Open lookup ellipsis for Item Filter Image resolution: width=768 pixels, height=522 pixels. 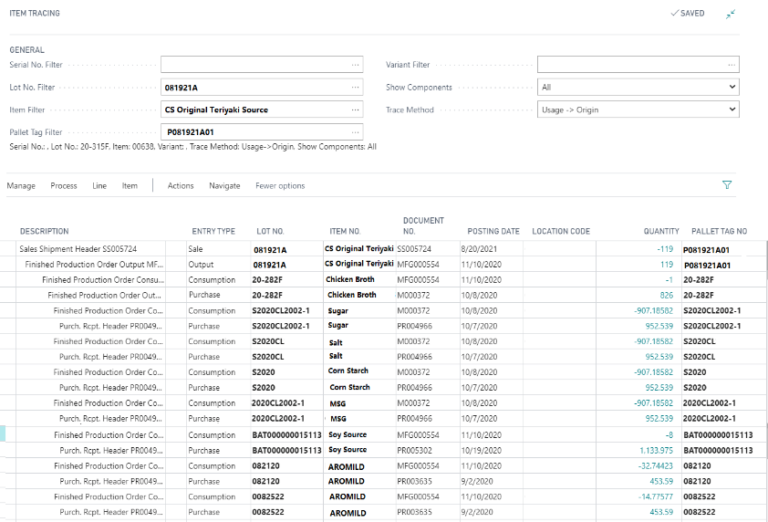[x=355, y=109]
